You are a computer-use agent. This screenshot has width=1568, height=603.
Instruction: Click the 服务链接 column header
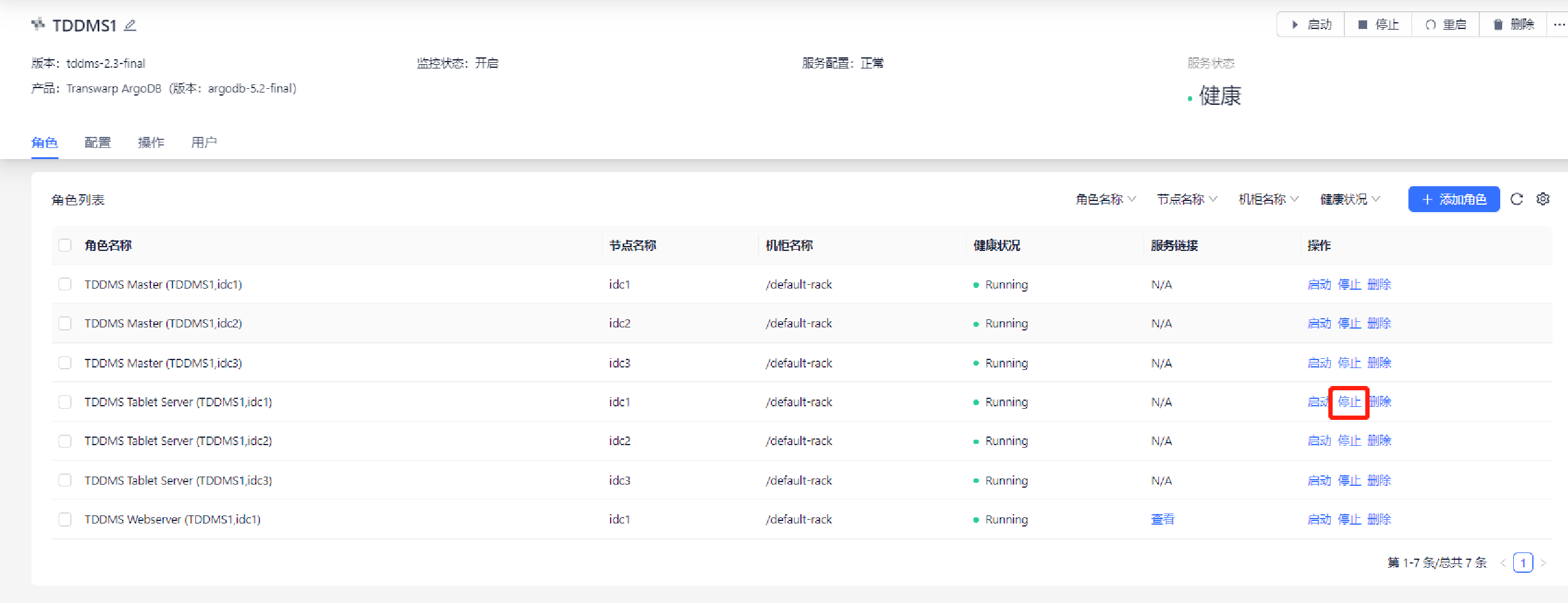[1174, 245]
